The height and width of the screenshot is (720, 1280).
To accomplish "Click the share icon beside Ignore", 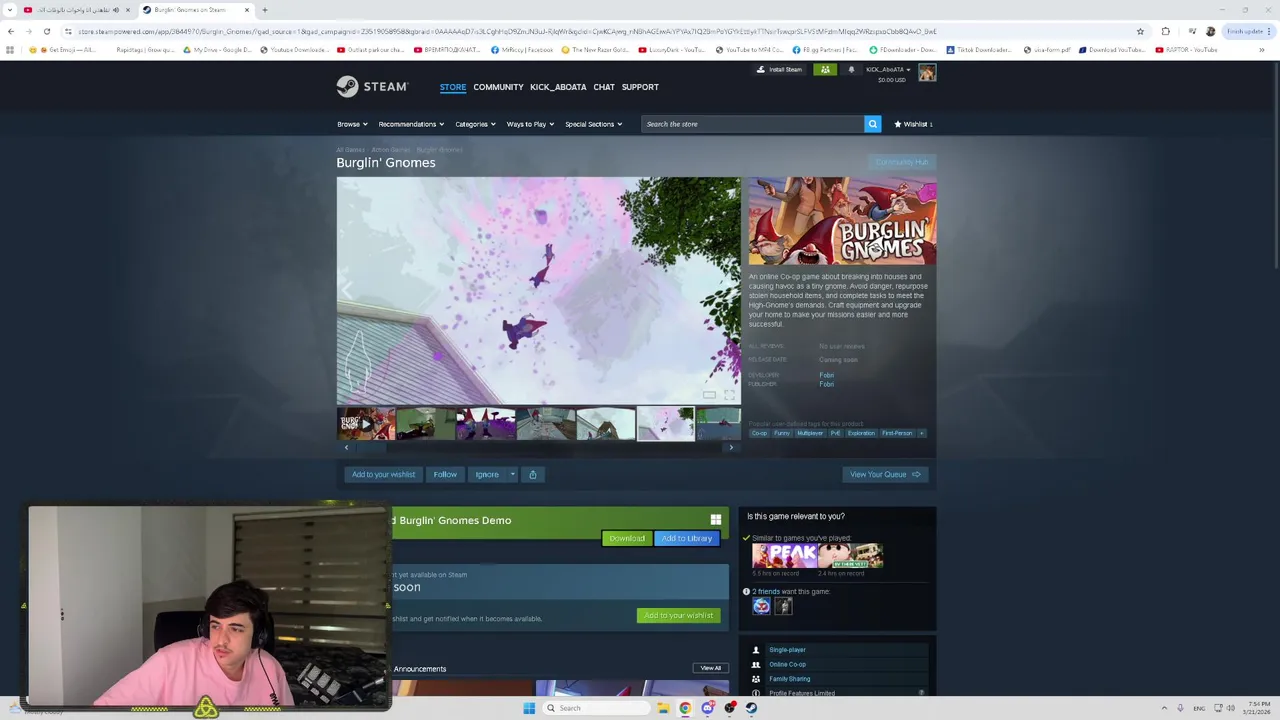I will pos(532,474).
